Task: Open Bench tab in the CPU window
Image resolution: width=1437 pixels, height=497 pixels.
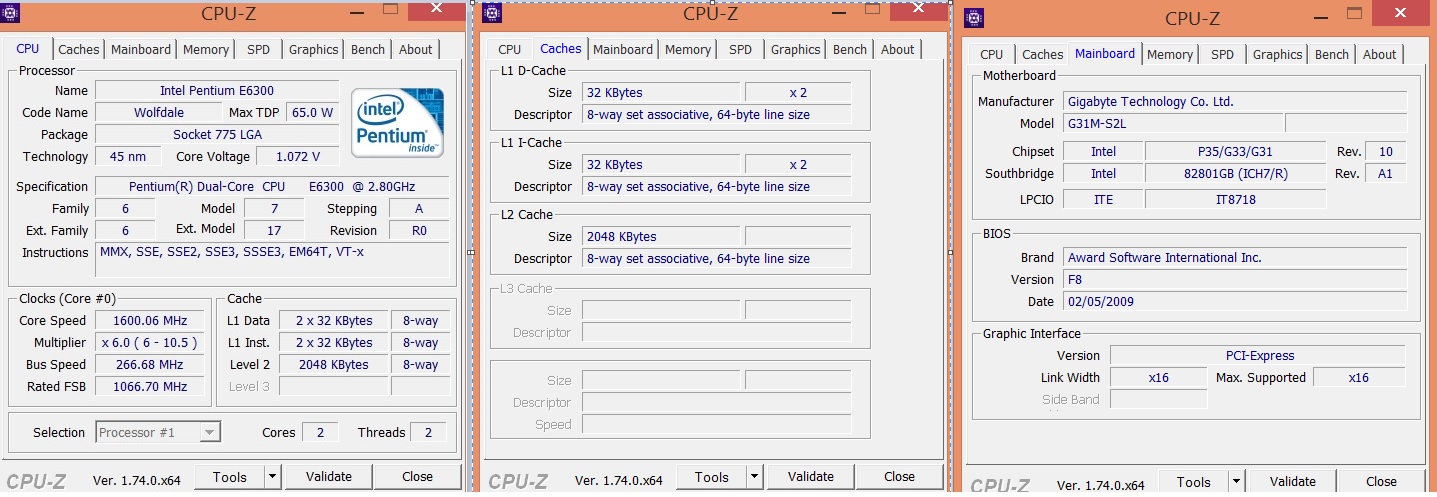Action: coord(368,49)
